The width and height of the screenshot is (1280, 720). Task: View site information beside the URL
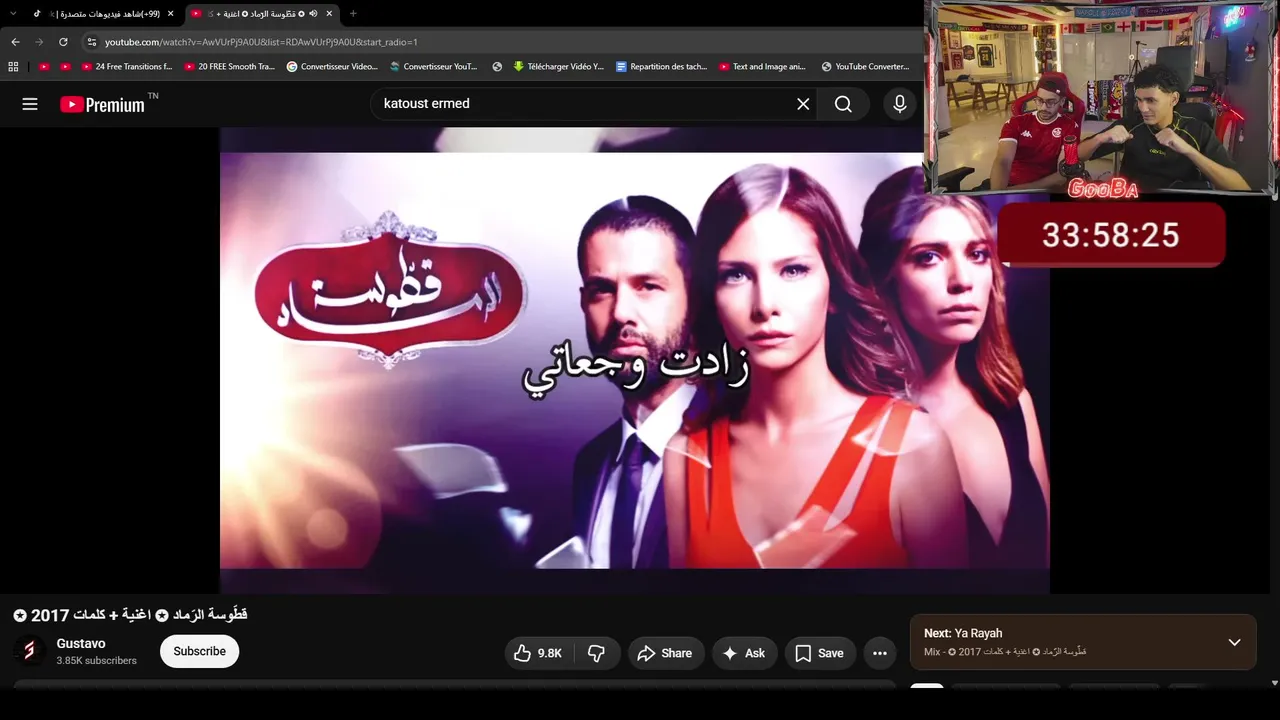92,42
